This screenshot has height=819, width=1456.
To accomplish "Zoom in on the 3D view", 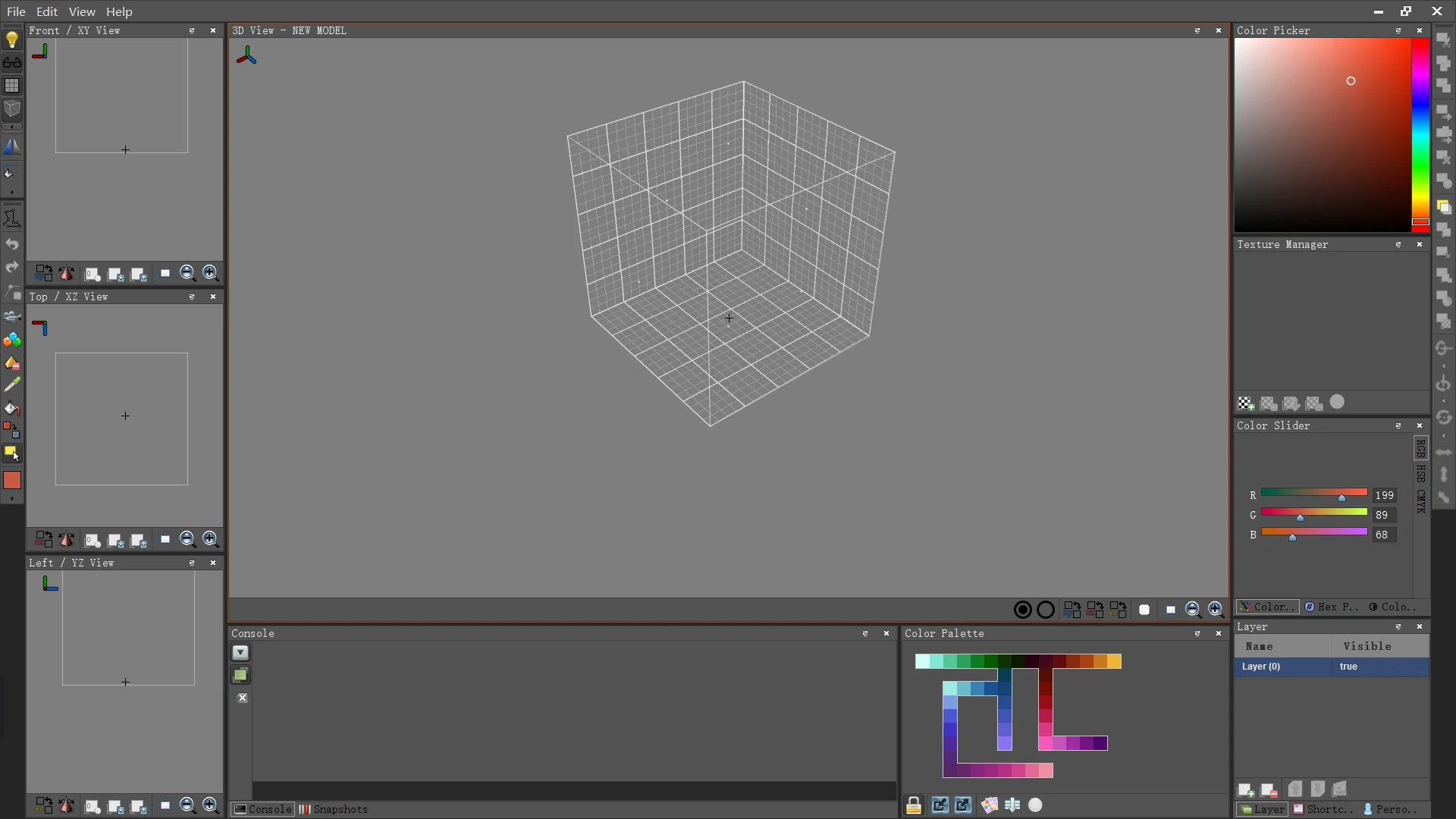I will click(1215, 609).
